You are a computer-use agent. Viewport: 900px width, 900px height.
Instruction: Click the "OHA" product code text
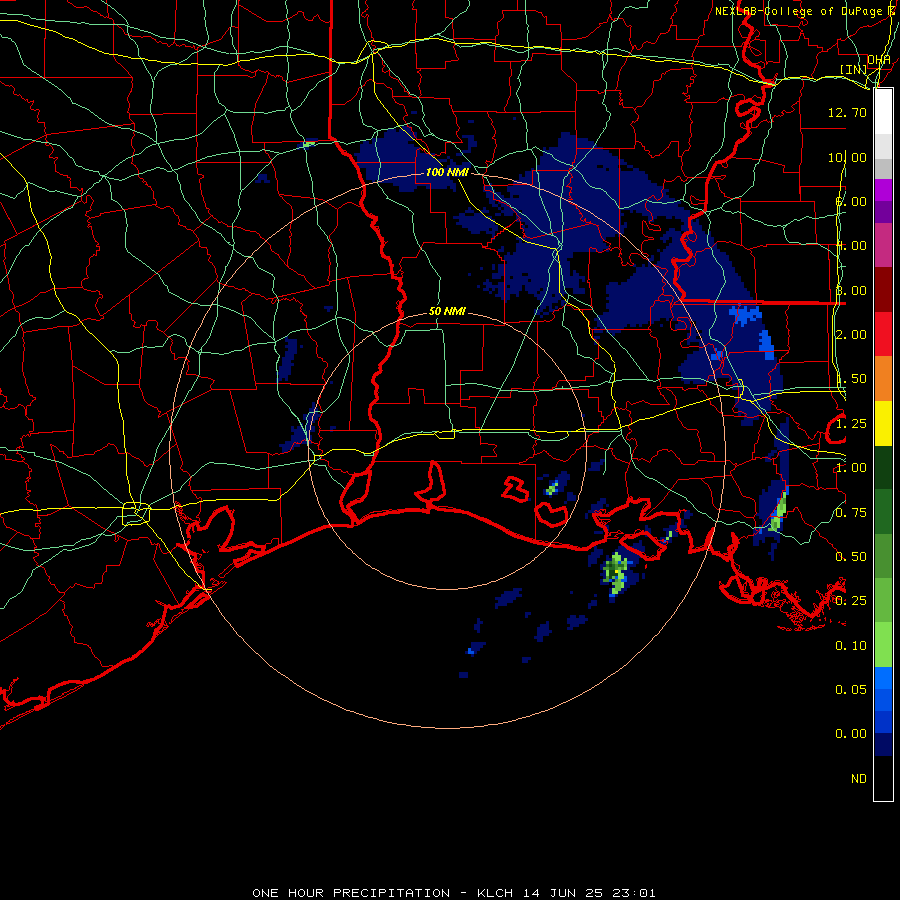click(879, 60)
